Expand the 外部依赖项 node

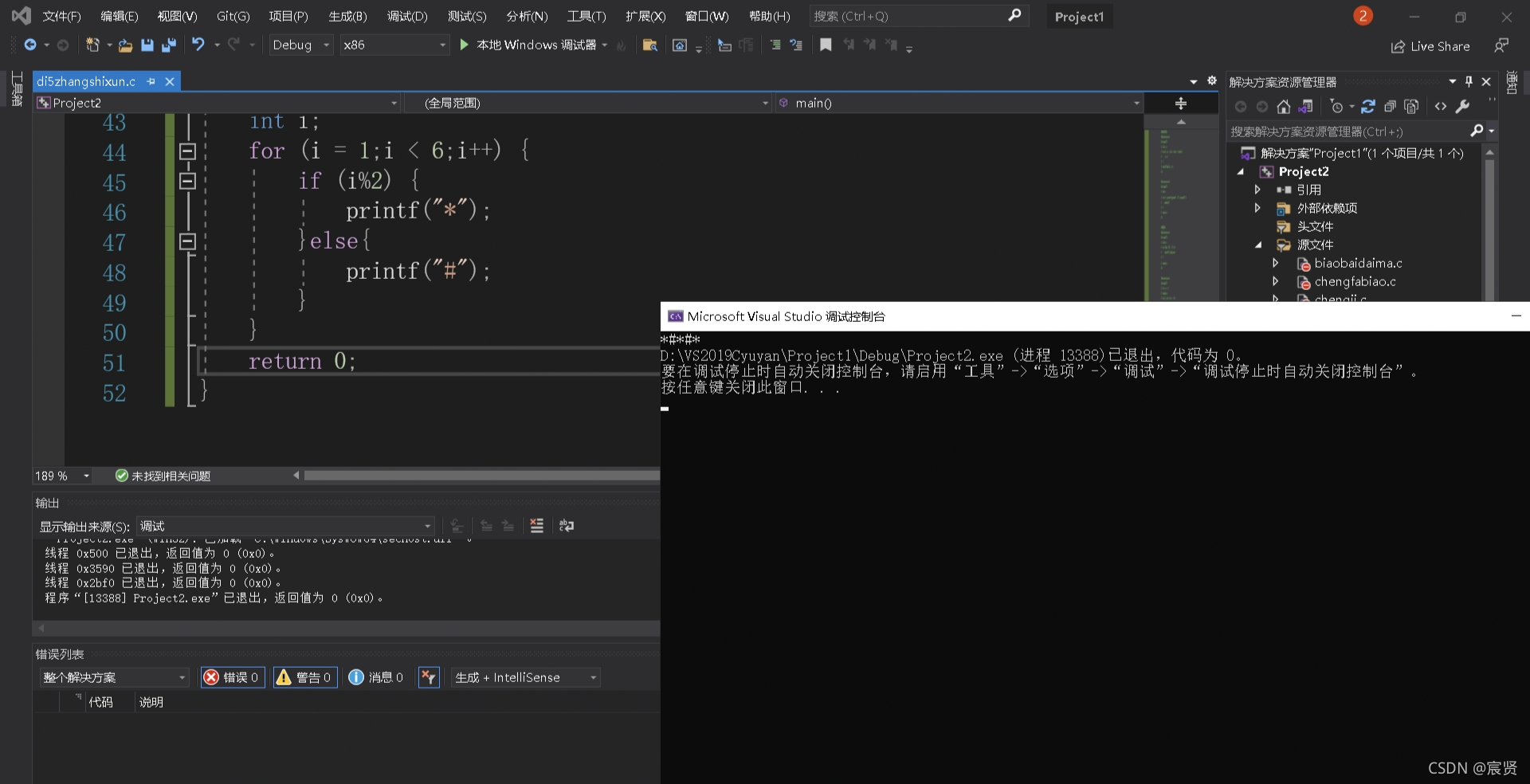pos(1257,208)
